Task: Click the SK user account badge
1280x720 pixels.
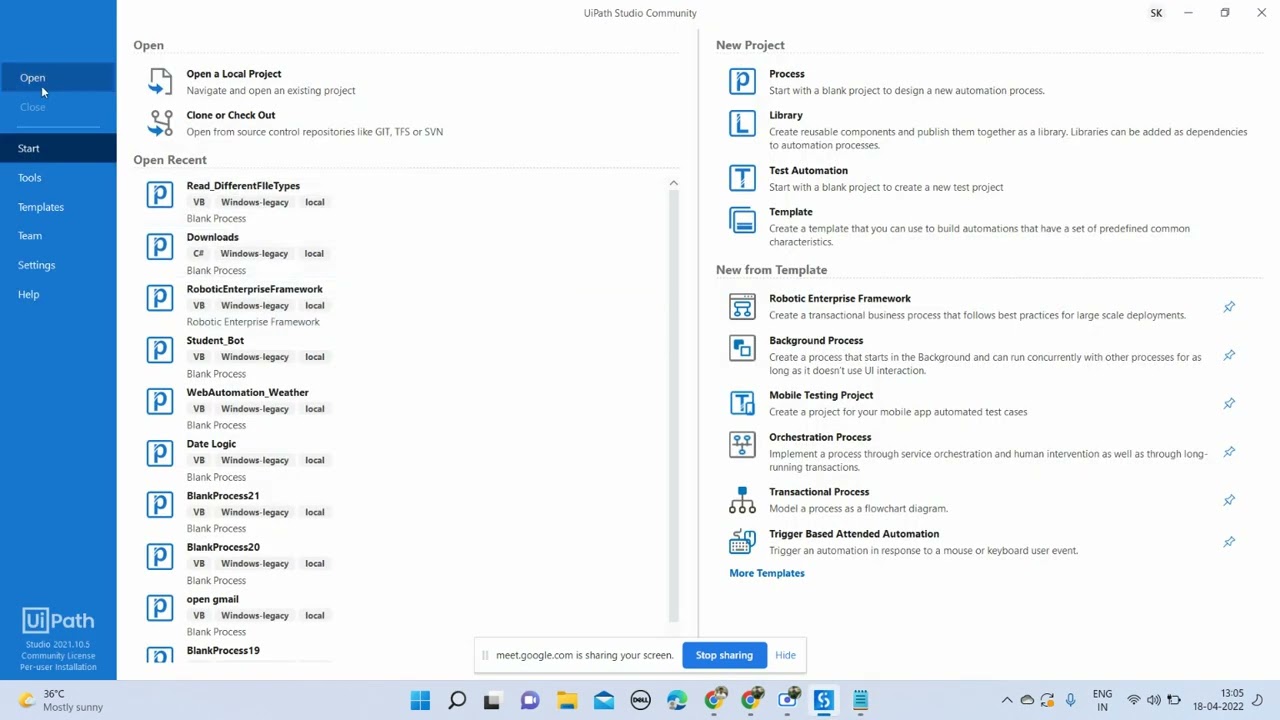Action: coord(1156,13)
